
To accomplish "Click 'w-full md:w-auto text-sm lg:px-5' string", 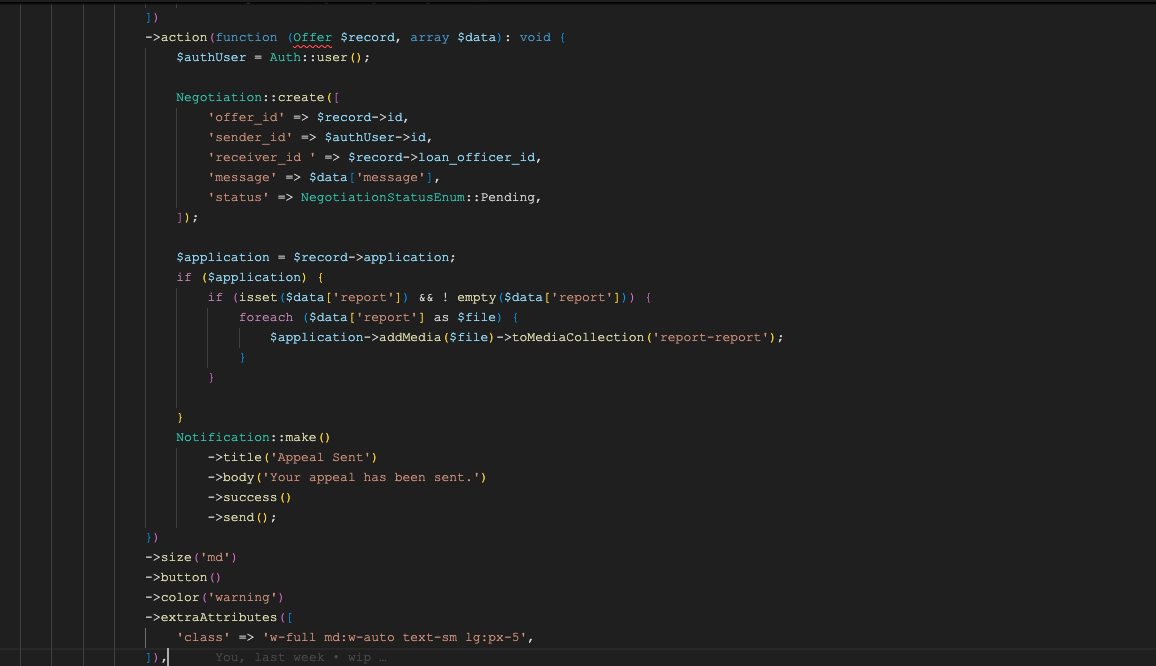I will [394, 636].
